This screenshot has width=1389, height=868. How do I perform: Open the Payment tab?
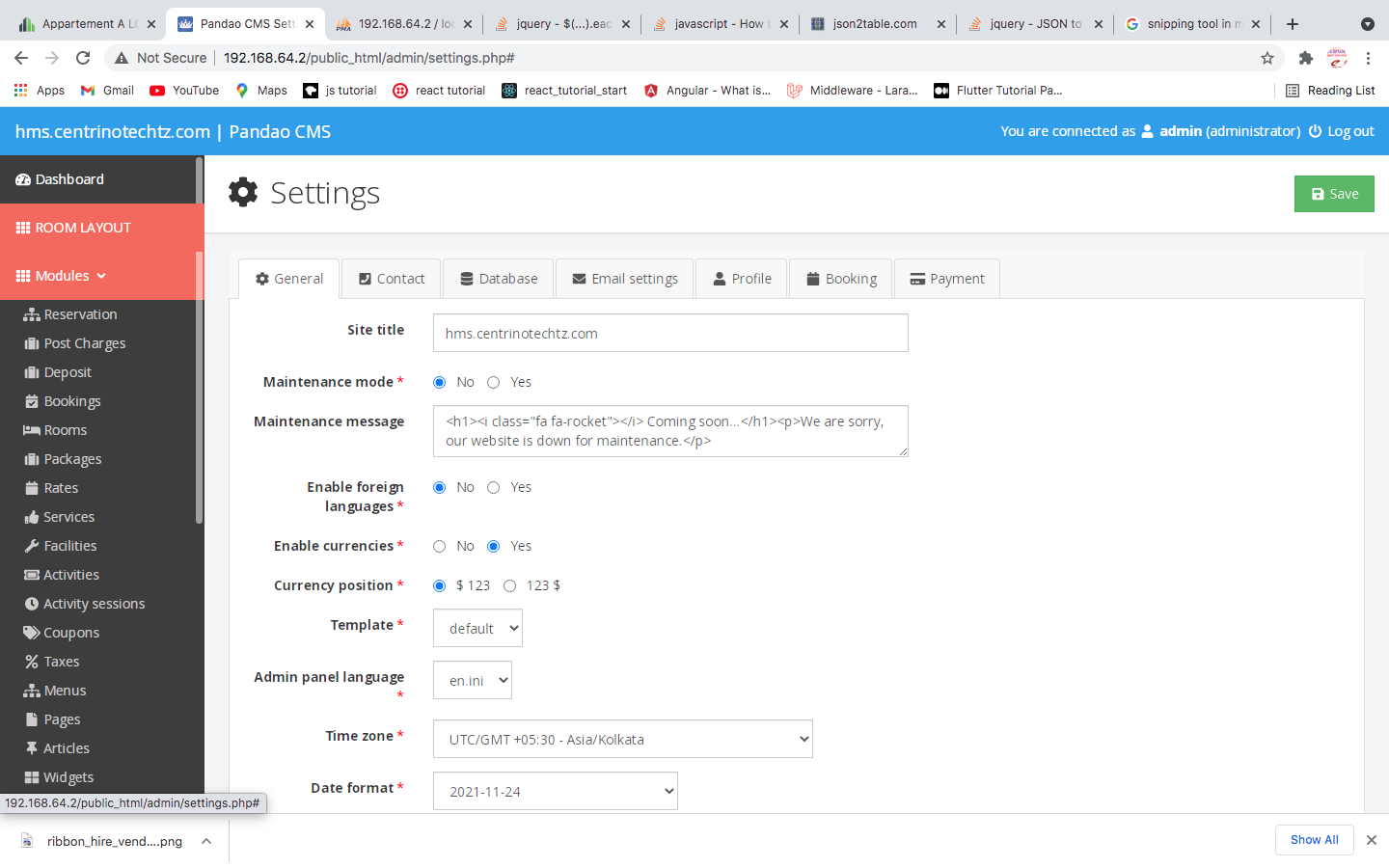tap(946, 279)
